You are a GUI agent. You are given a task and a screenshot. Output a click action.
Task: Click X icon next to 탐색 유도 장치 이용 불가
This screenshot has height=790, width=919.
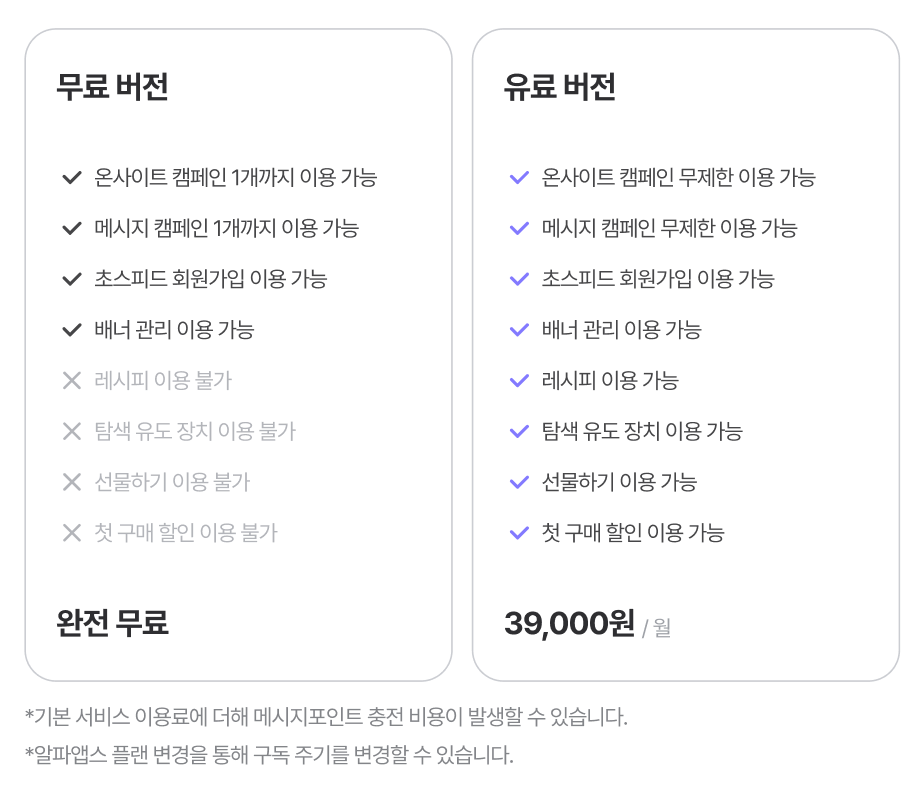coord(72,432)
